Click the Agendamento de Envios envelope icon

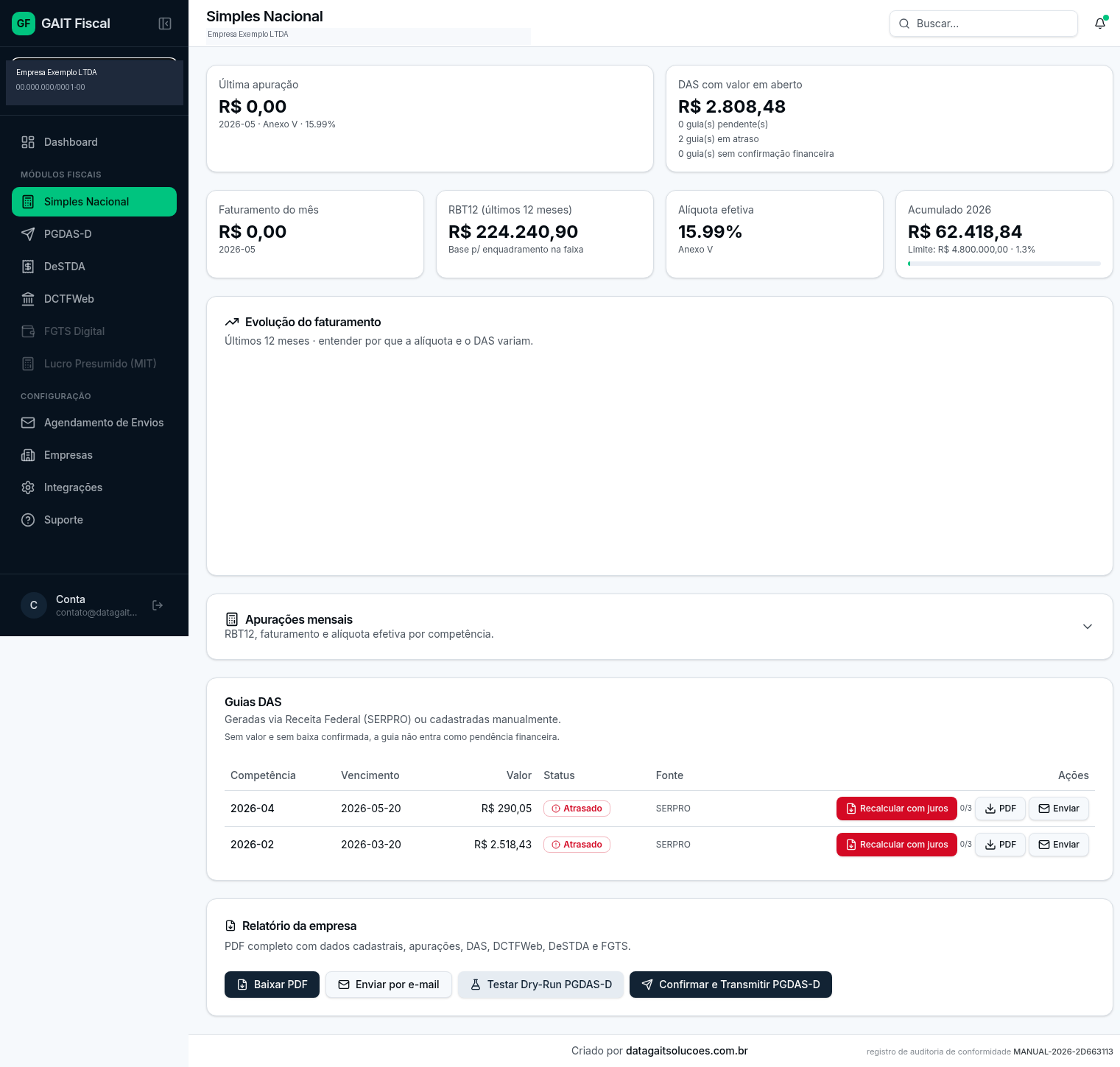tap(28, 423)
